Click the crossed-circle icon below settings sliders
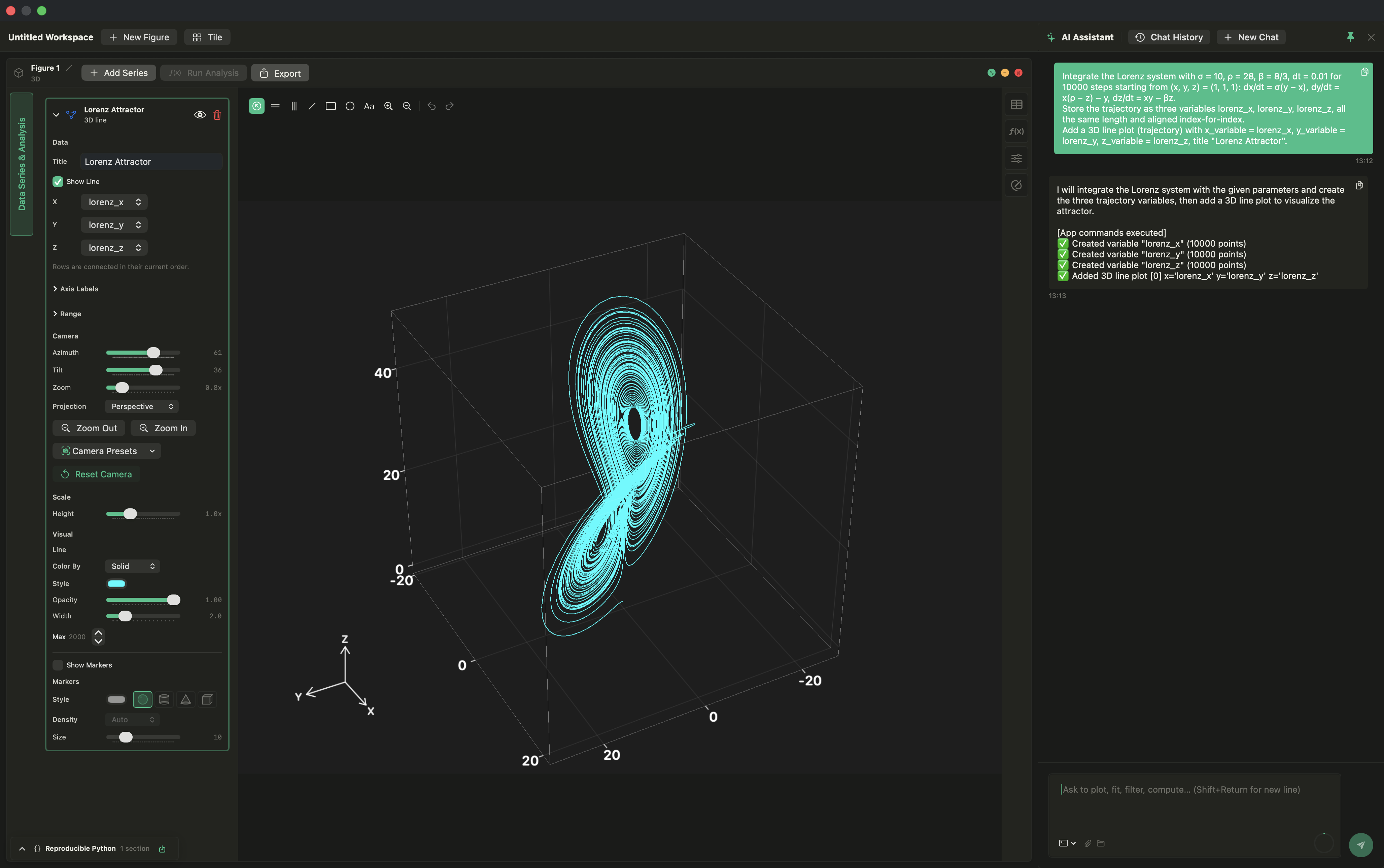Screen dimensions: 1384x868 tap(1016, 185)
